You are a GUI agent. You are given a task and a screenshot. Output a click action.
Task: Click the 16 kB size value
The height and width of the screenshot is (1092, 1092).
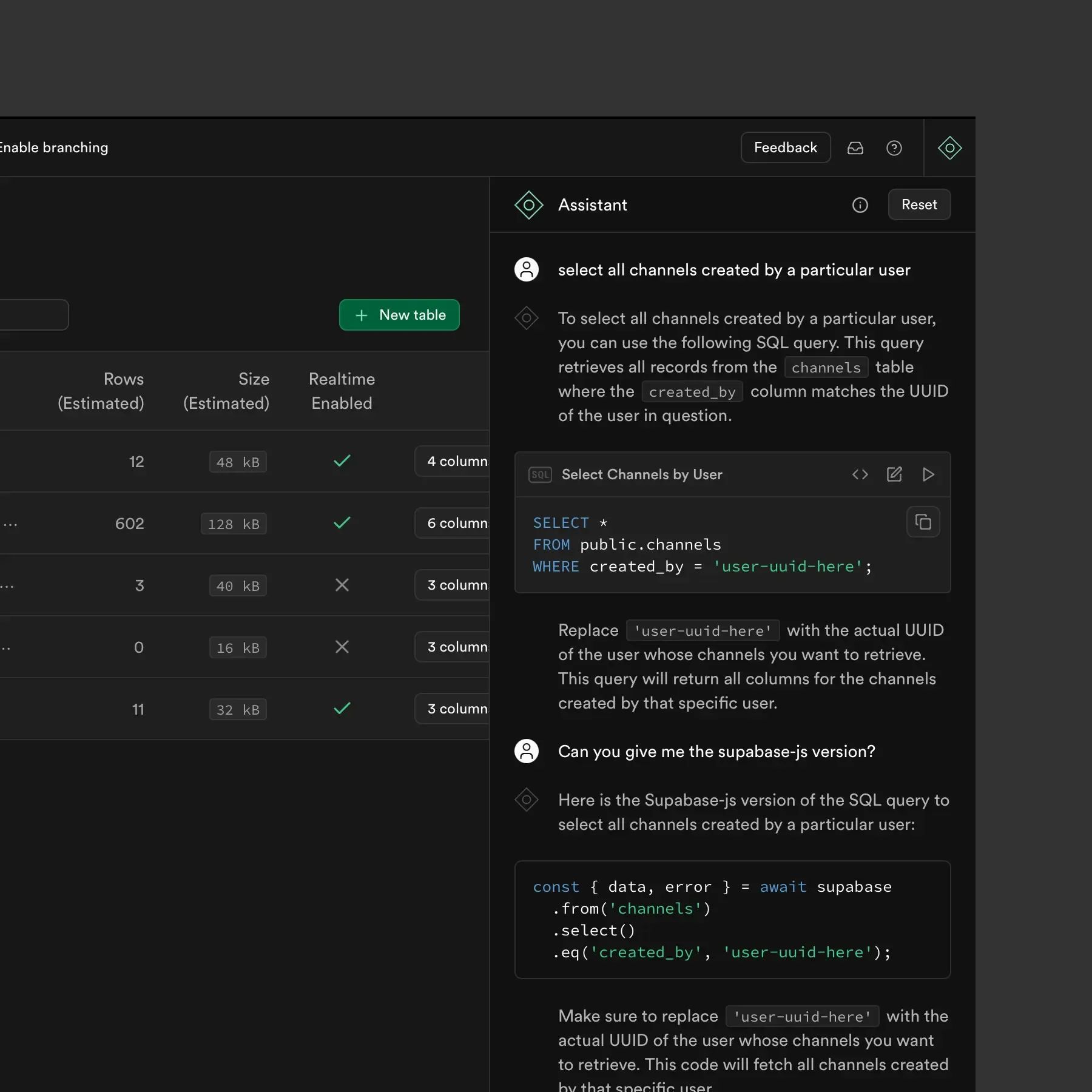(x=238, y=648)
